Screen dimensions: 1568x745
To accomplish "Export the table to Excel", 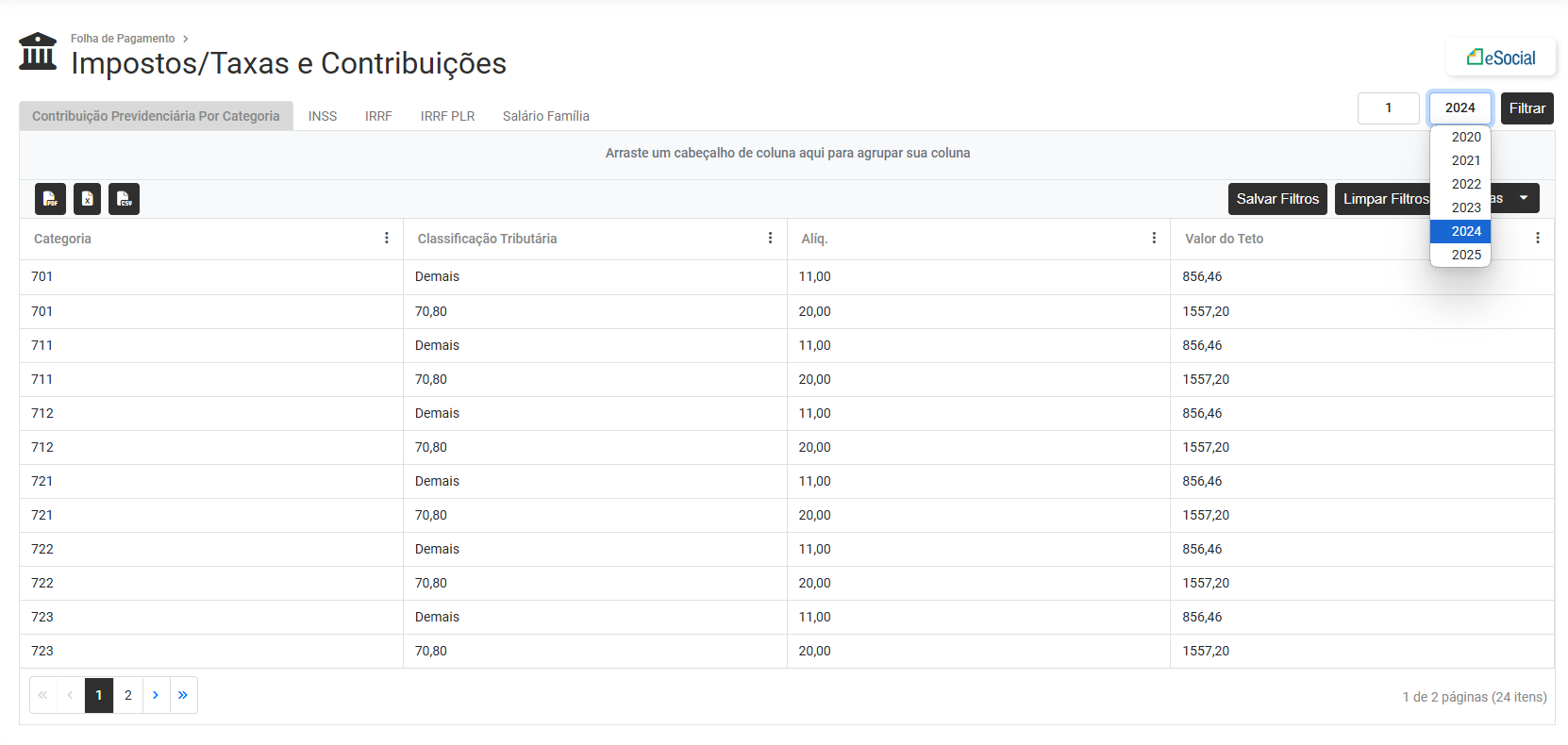I will coord(87,199).
